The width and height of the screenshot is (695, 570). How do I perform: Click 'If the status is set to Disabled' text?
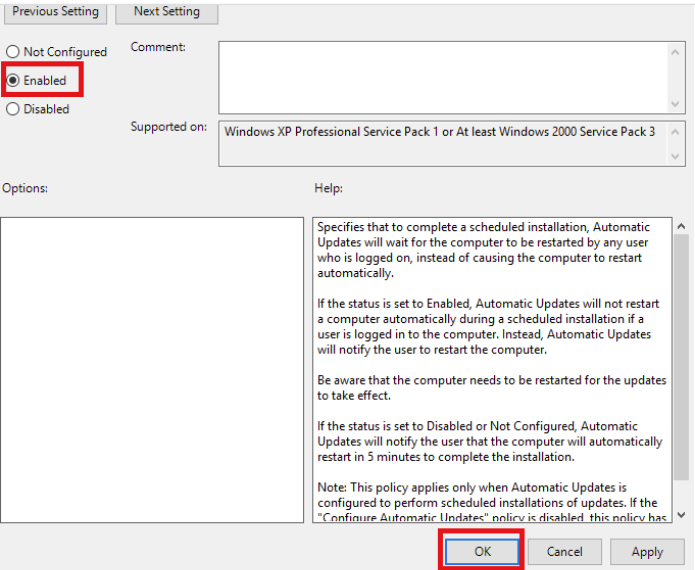coord(490,441)
